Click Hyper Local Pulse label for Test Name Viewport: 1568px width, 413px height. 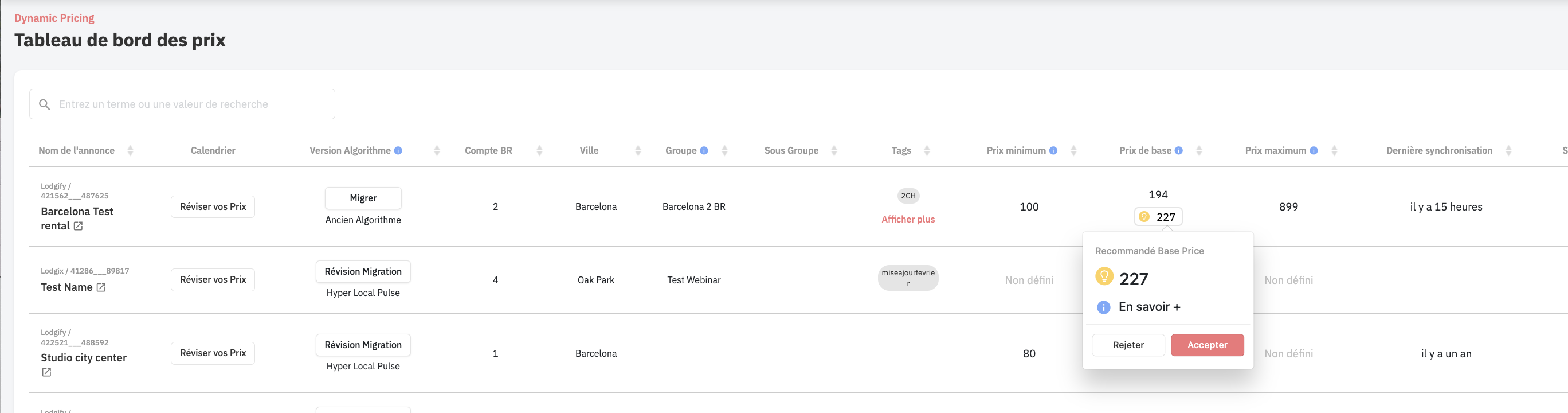click(x=363, y=293)
